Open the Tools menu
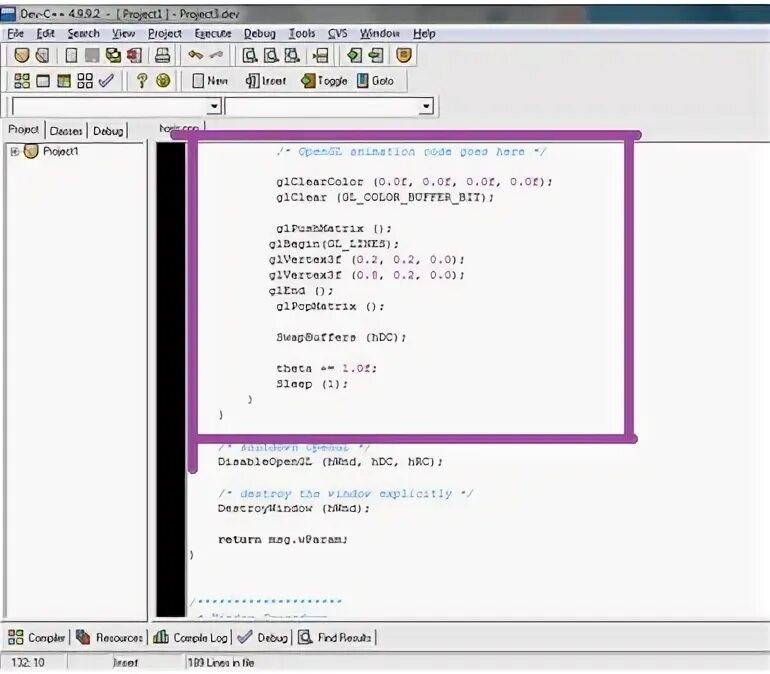Screen dimensions: 770x674 click(302, 33)
